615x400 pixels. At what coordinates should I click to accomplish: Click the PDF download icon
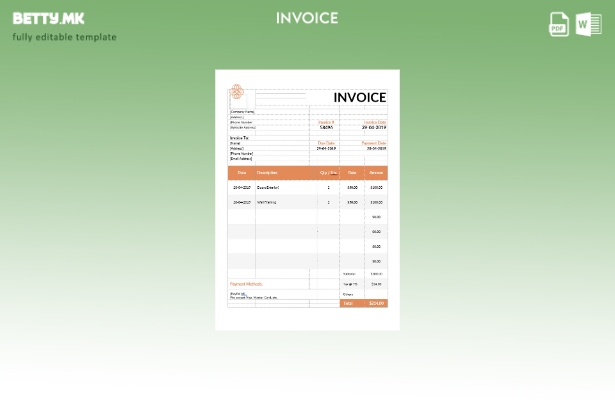tap(559, 25)
